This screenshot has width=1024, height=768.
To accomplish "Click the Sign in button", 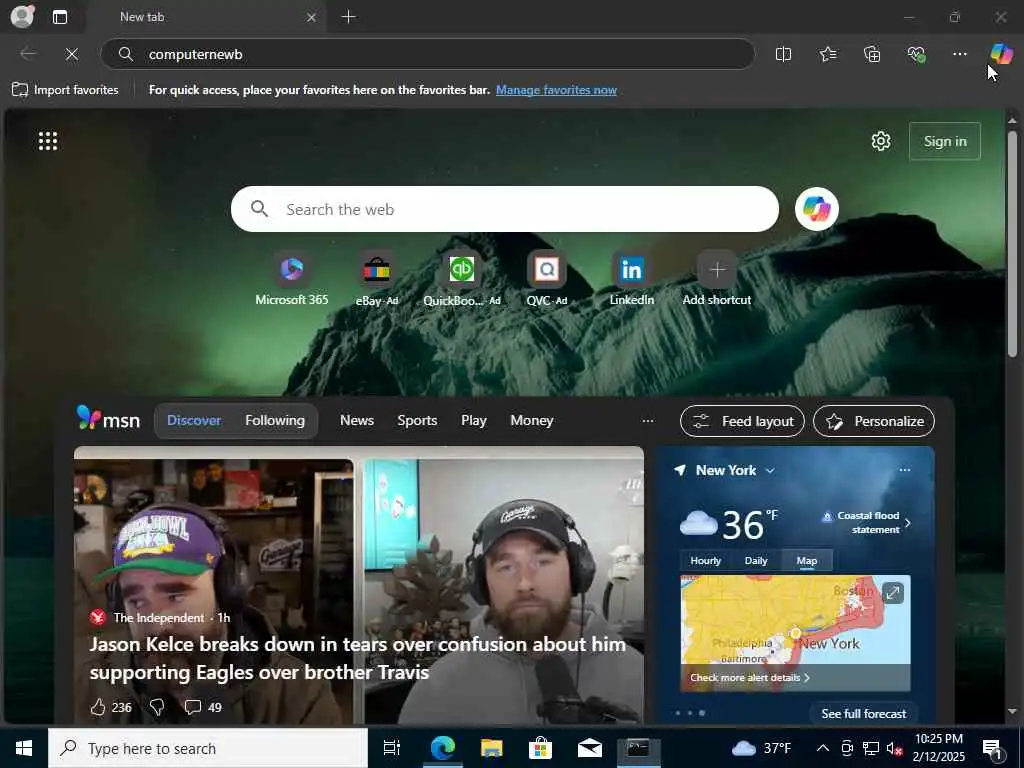I will pos(945,141).
